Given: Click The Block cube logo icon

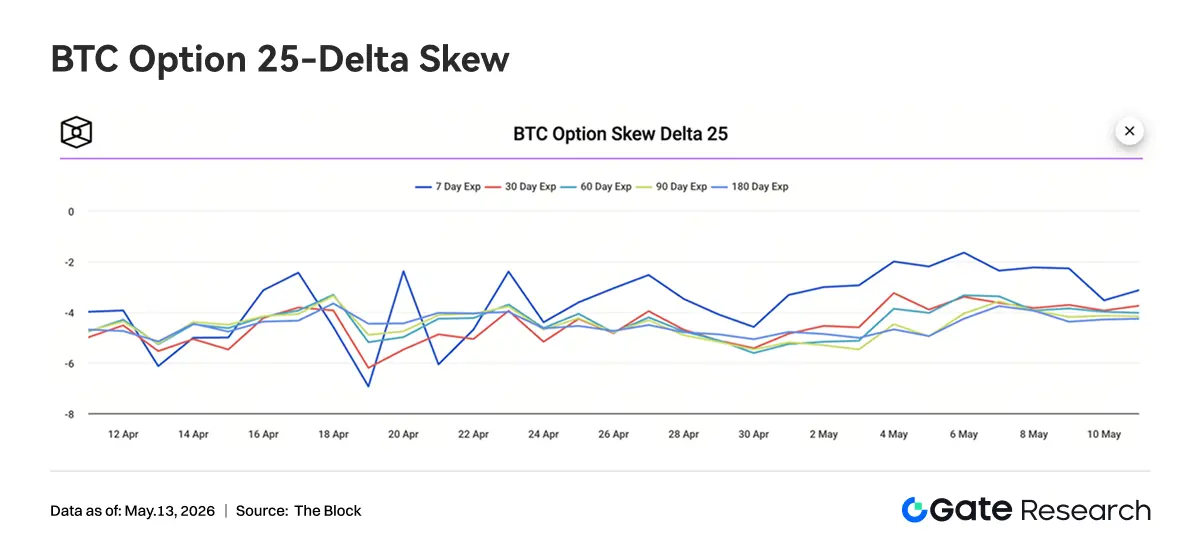Looking at the screenshot, I should (x=76, y=132).
